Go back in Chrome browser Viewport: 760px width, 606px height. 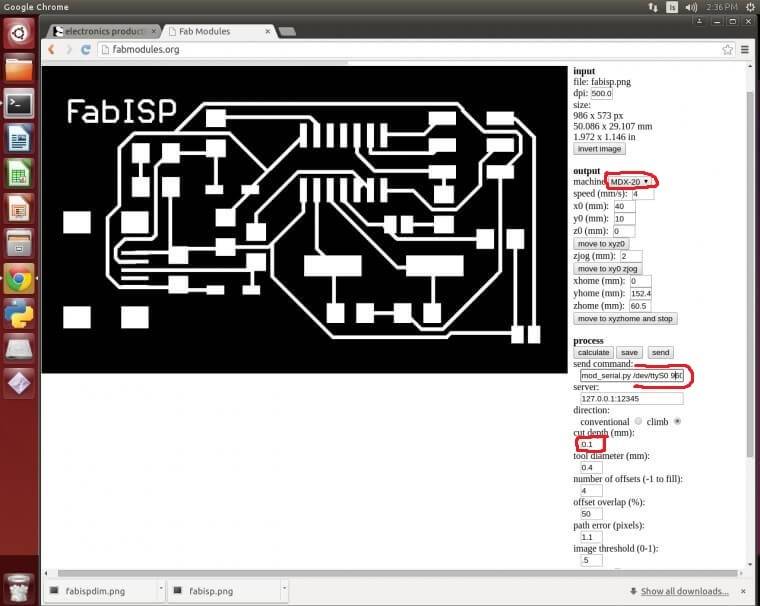point(52,49)
